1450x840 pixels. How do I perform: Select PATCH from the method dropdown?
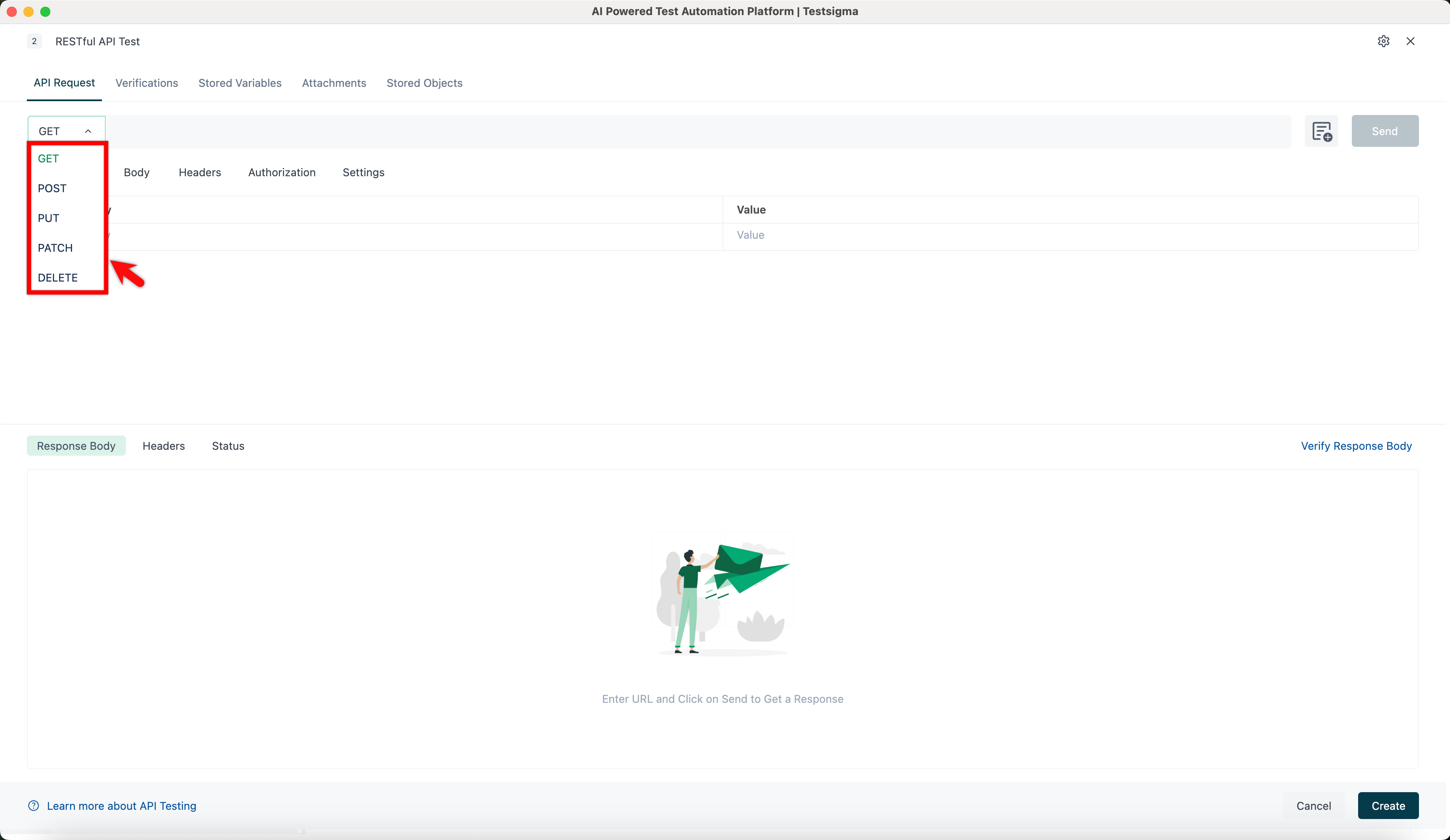(55, 248)
